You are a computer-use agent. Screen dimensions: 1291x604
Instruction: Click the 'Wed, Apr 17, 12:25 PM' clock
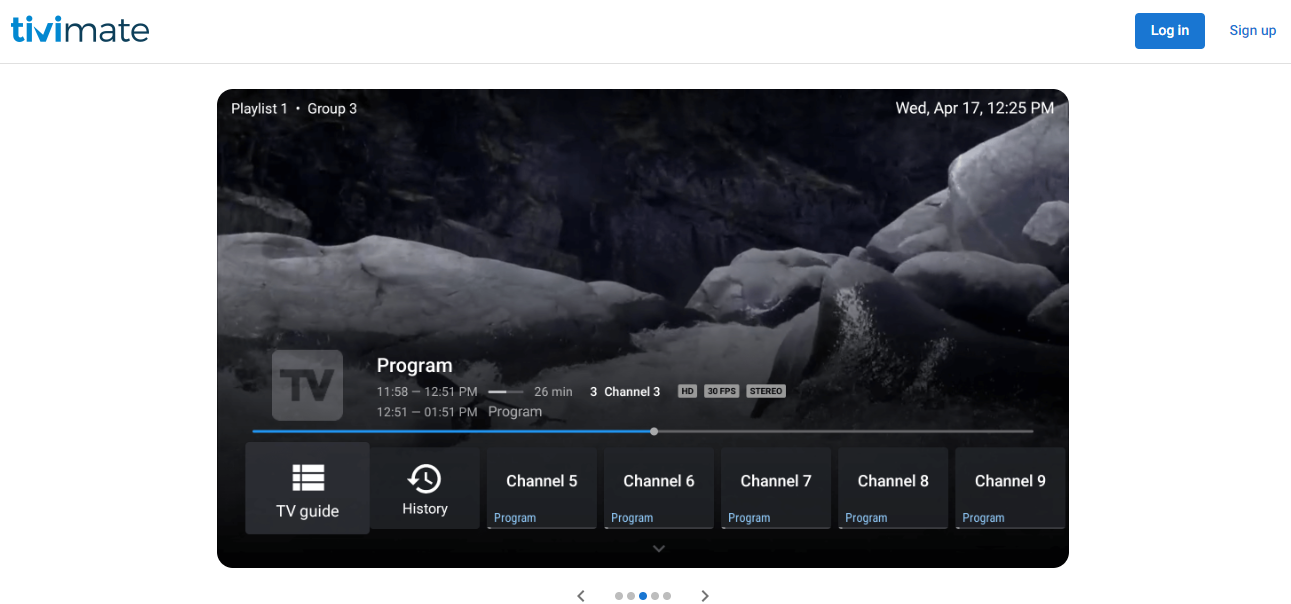975,107
